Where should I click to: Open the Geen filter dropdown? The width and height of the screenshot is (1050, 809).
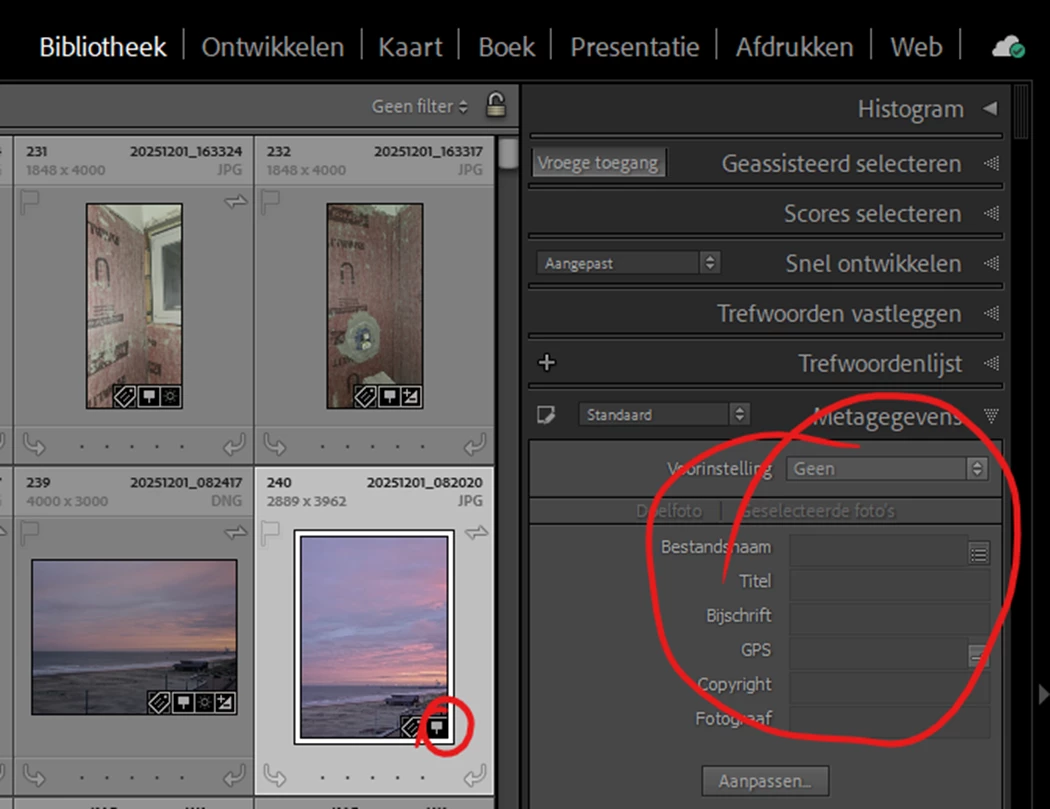coord(419,106)
